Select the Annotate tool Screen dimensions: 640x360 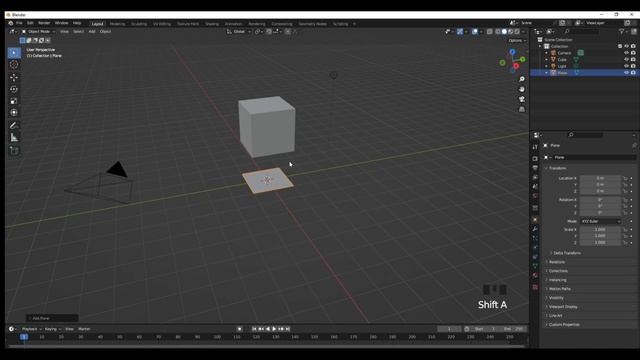pyautogui.click(x=14, y=126)
